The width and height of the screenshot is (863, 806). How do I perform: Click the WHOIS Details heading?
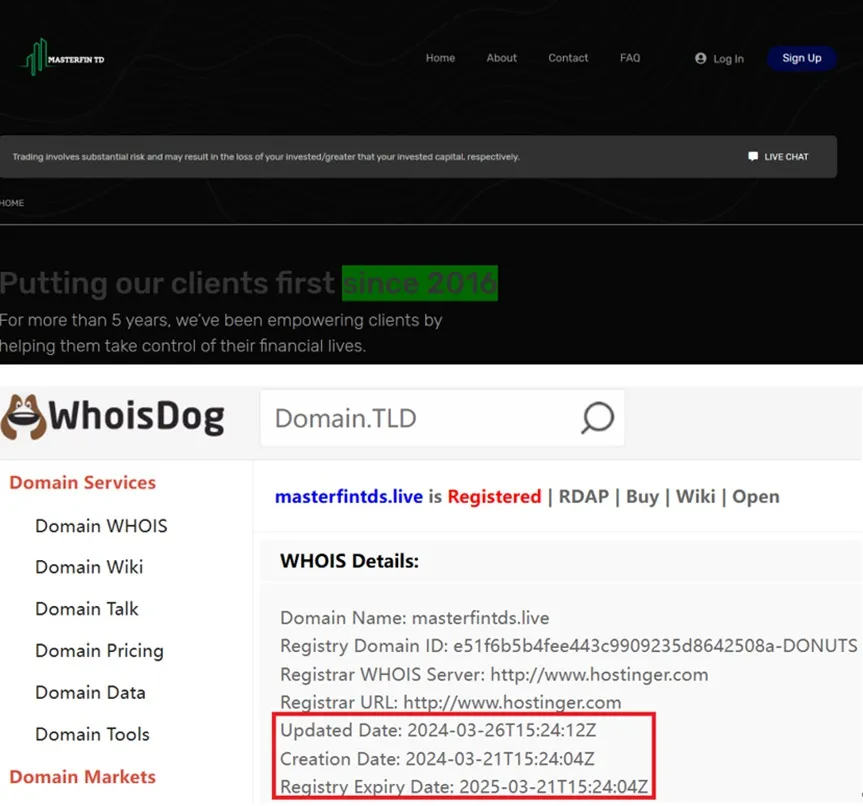[x=349, y=561]
